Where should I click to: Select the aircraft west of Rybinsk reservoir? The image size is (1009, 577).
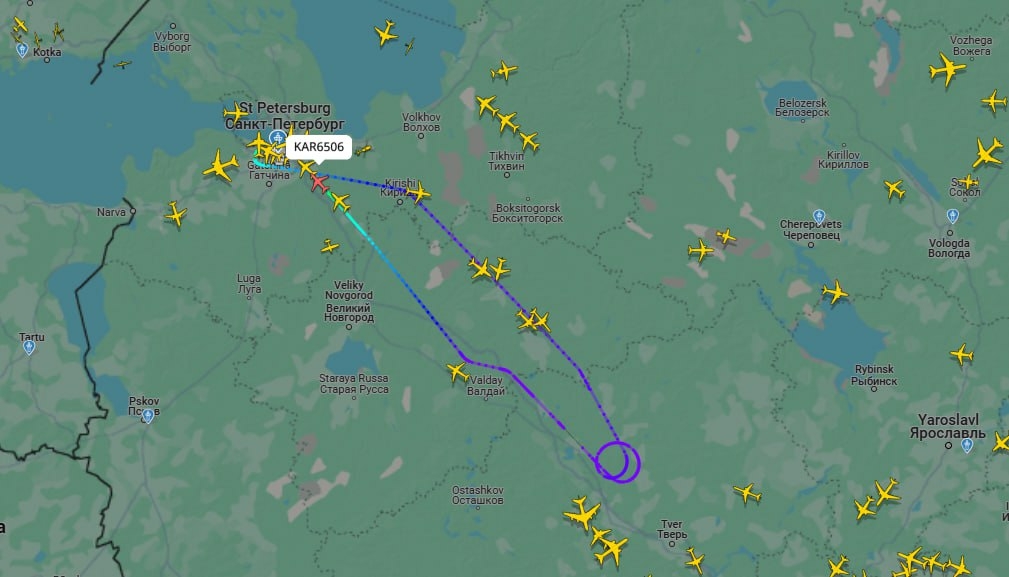tap(835, 293)
